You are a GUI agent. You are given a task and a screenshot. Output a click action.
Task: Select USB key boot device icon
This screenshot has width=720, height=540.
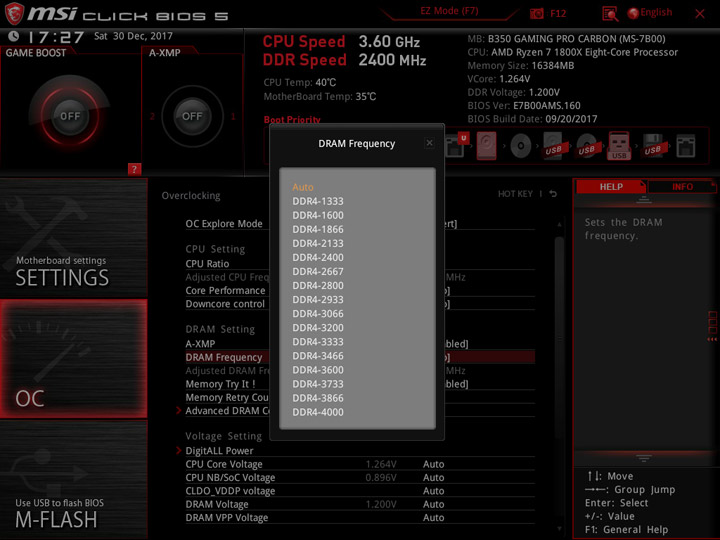click(x=619, y=146)
